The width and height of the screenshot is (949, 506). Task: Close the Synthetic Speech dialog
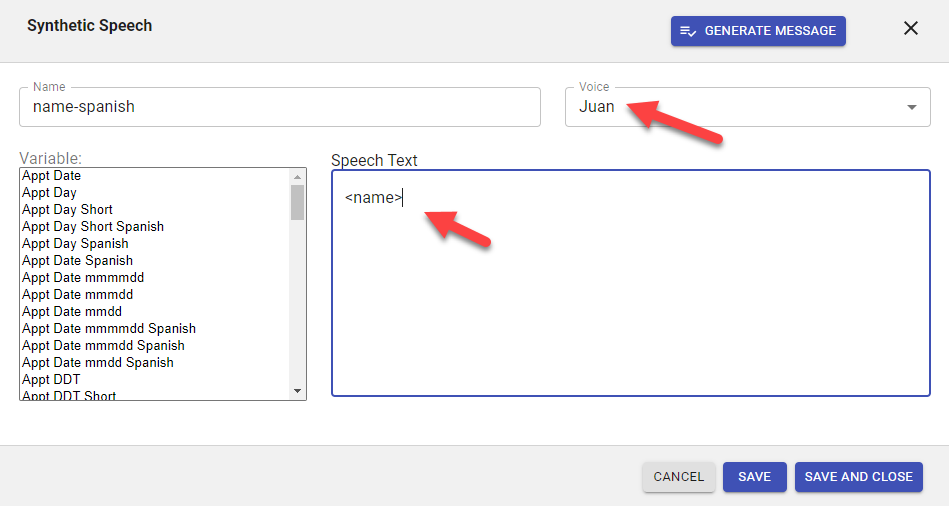click(x=911, y=29)
